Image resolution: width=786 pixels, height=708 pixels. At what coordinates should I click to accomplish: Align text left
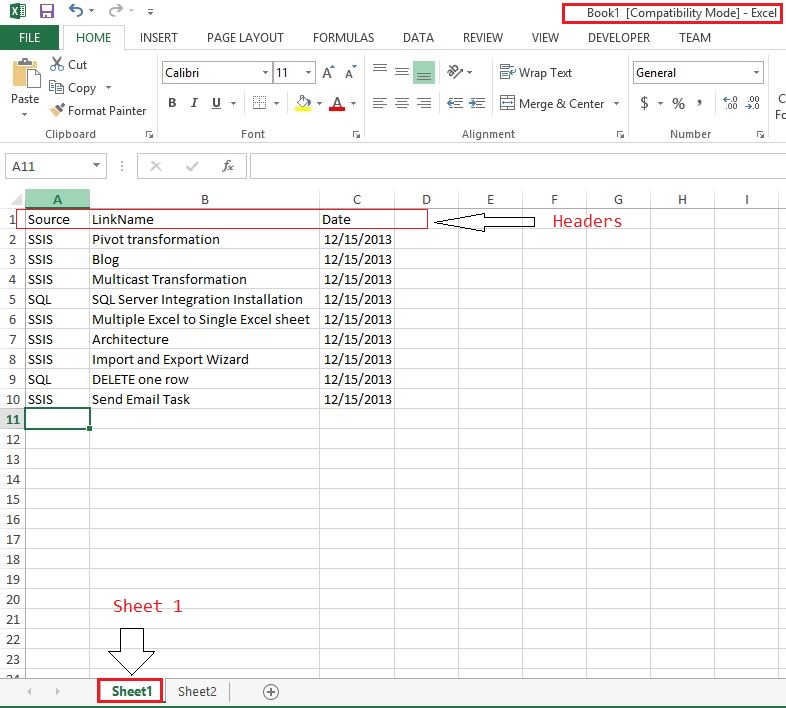coord(380,103)
